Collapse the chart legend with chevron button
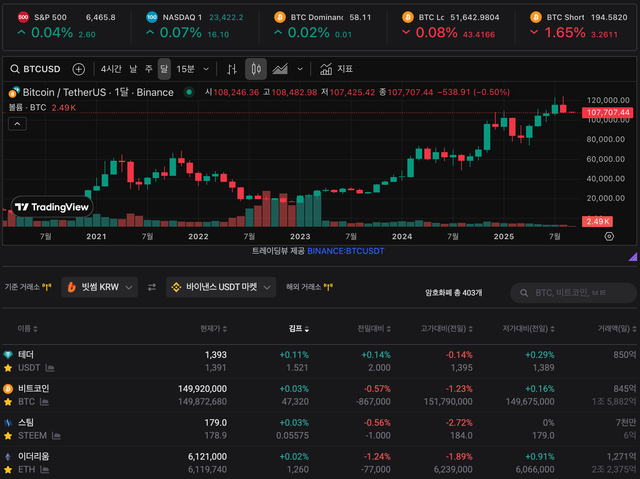 [x=17, y=124]
